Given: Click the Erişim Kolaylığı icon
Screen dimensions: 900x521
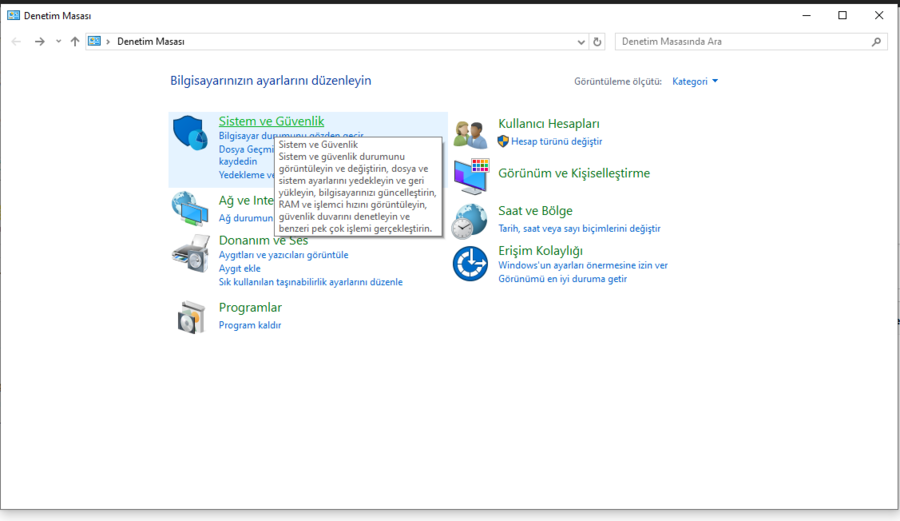Looking at the screenshot, I should [470, 263].
